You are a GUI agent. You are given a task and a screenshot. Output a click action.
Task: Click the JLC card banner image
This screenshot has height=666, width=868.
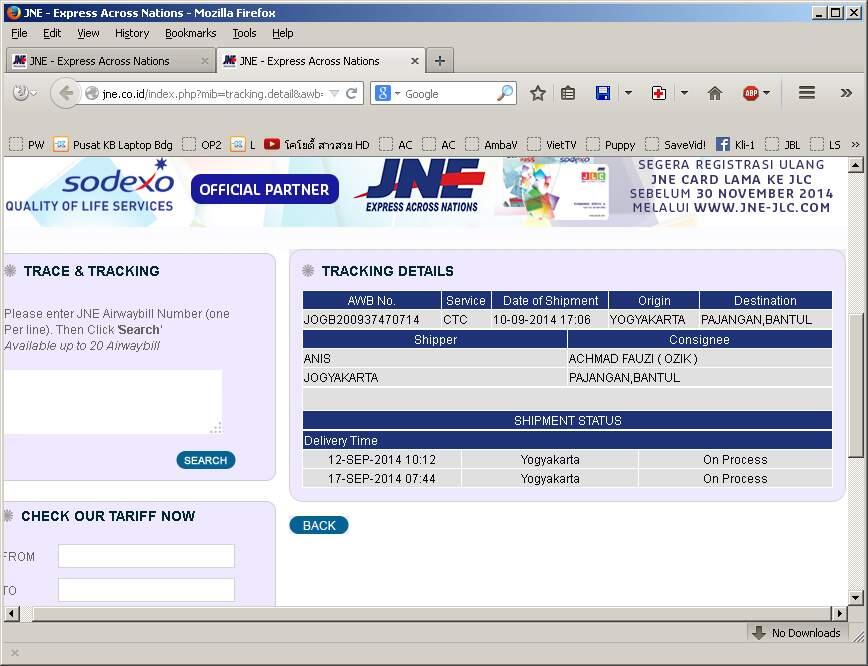[555, 188]
